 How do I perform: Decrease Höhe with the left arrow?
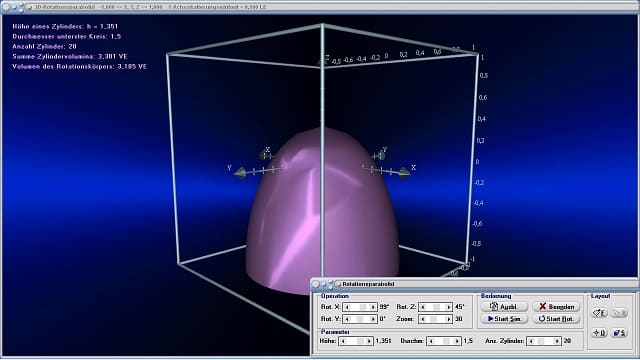[343, 341]
